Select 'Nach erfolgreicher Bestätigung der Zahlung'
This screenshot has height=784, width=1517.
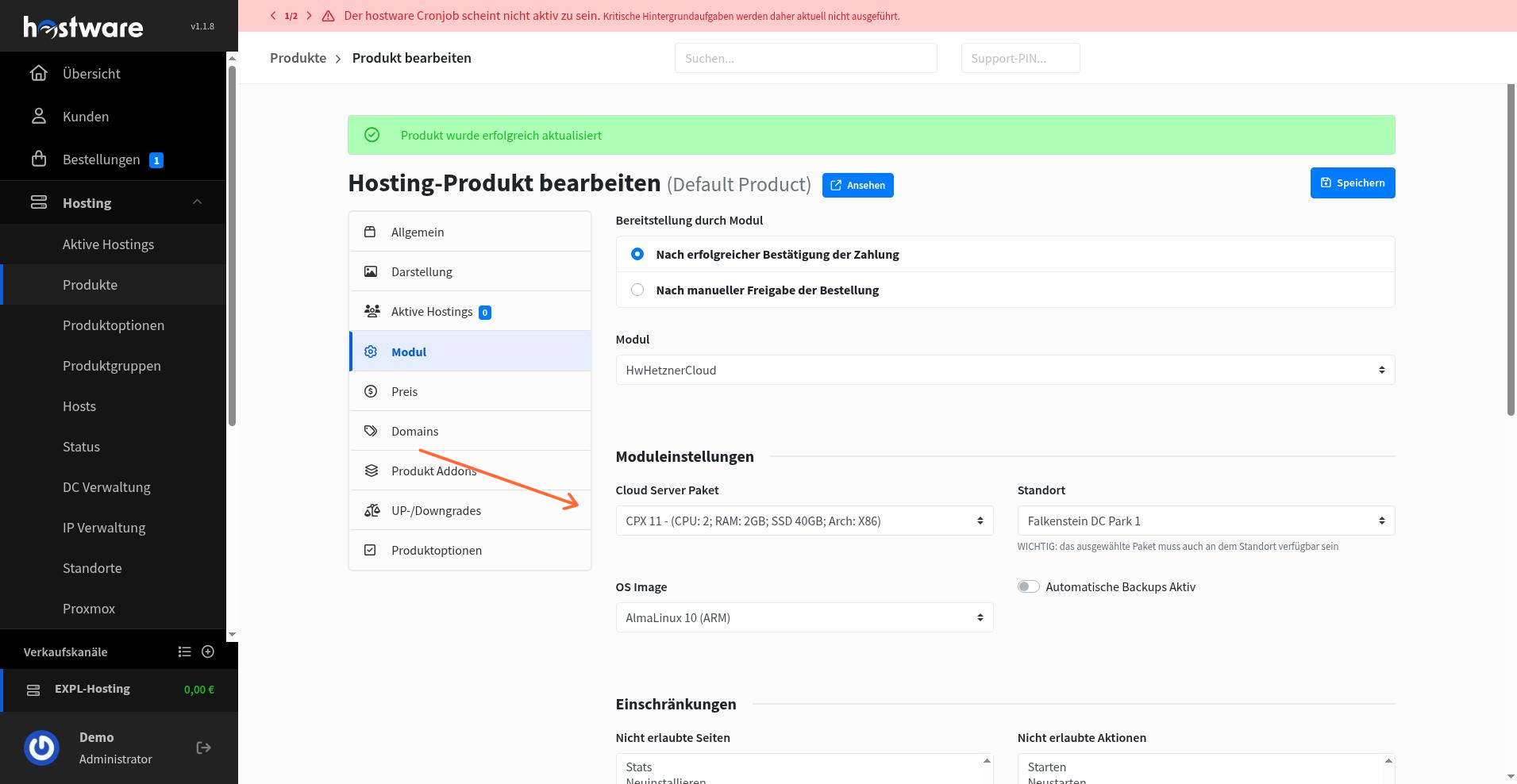pyautogui.click(x=637, y=254)
